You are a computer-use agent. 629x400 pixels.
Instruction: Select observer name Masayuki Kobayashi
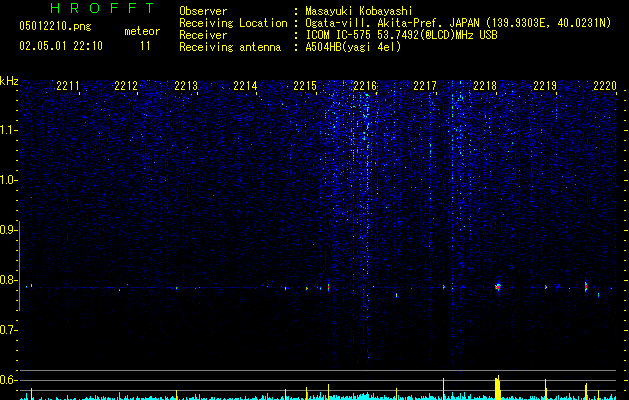click(358, 11)
